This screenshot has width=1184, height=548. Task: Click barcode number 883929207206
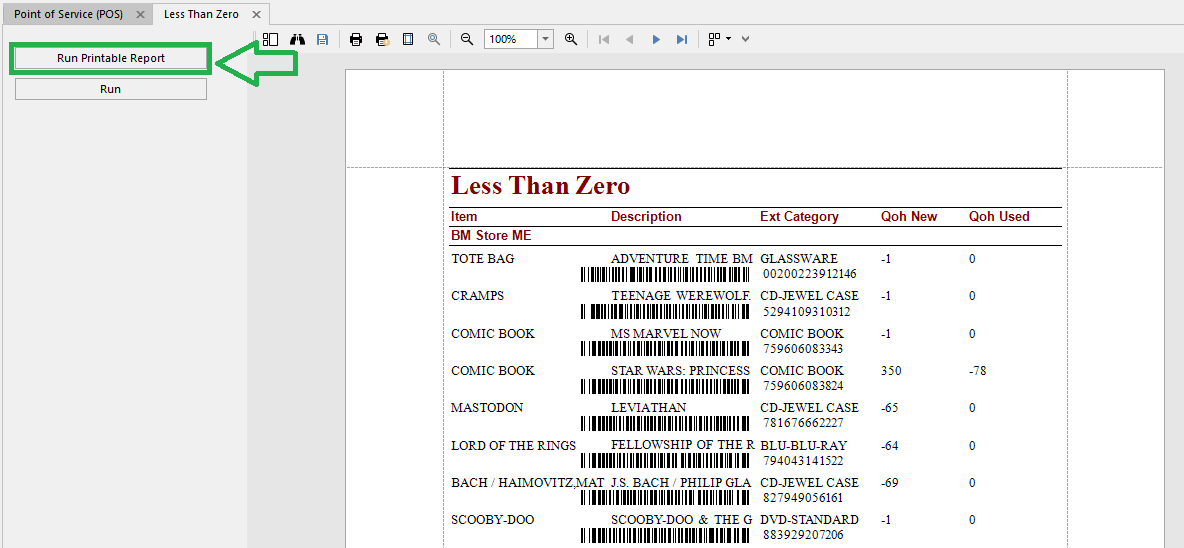click(x=803, y=534)
